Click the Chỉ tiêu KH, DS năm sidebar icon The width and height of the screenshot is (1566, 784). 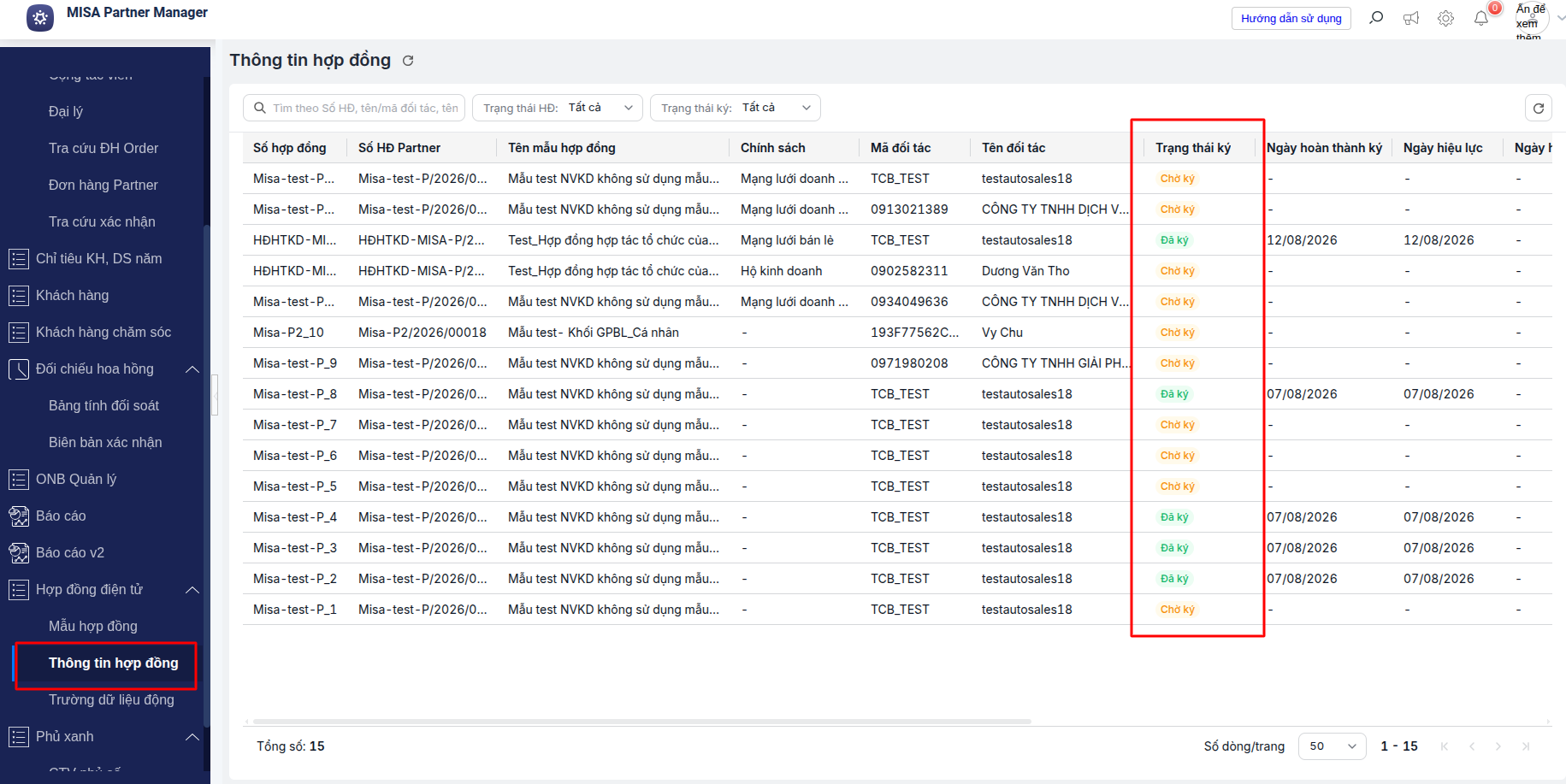tap(18, 258)
